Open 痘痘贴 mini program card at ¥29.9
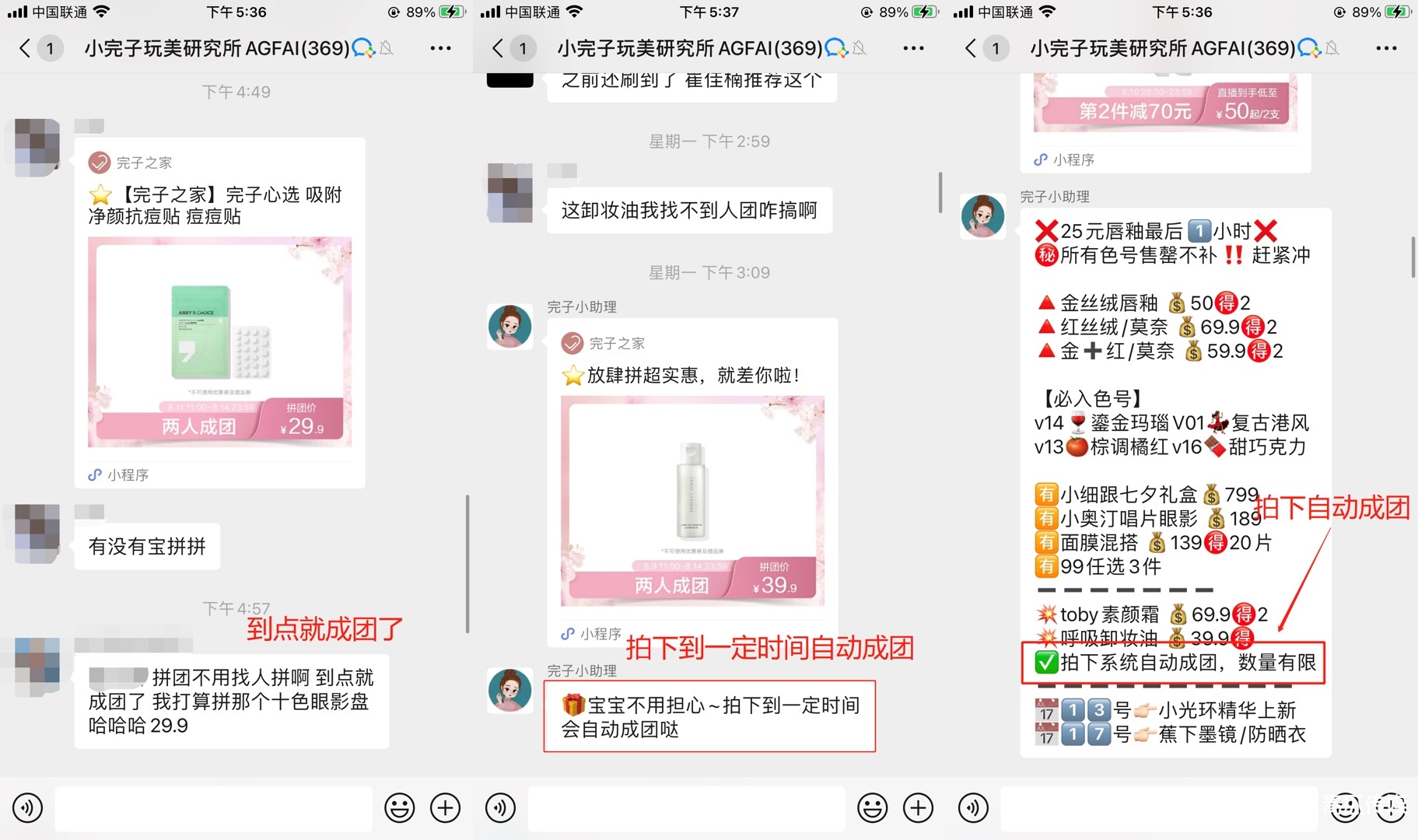 (x=219, y=342)
